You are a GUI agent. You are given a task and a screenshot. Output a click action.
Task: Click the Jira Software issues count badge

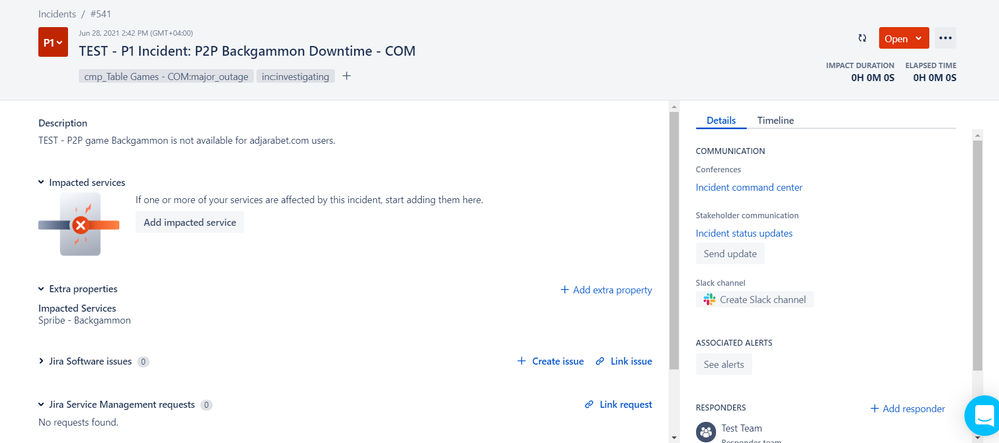point(144,362)
